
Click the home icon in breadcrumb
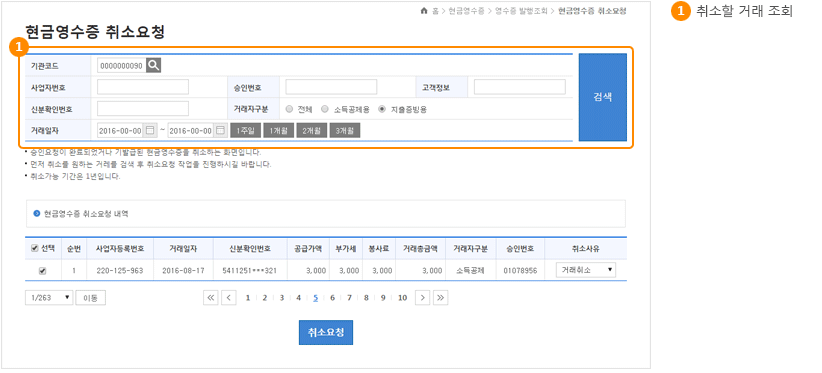pos(424,11)
